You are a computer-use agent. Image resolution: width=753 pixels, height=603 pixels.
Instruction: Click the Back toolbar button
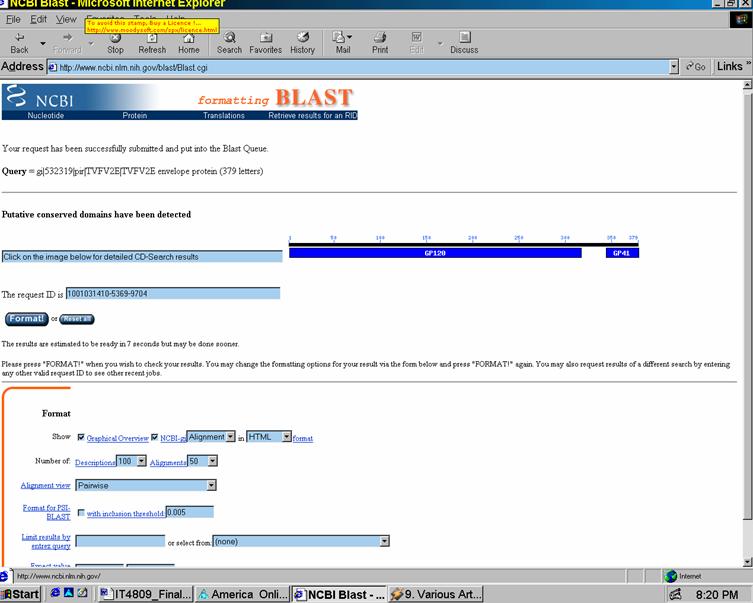[x=19, y=43]
